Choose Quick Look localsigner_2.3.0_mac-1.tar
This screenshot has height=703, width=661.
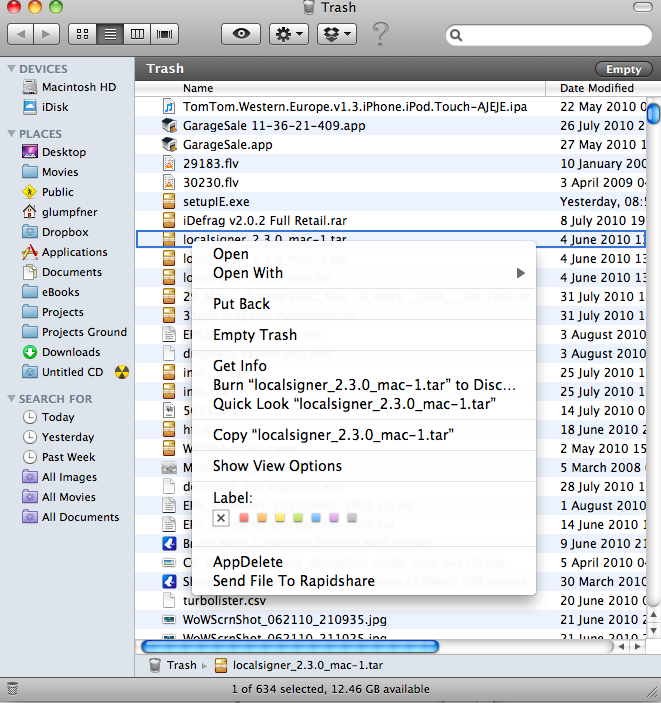tap(364, 404)
